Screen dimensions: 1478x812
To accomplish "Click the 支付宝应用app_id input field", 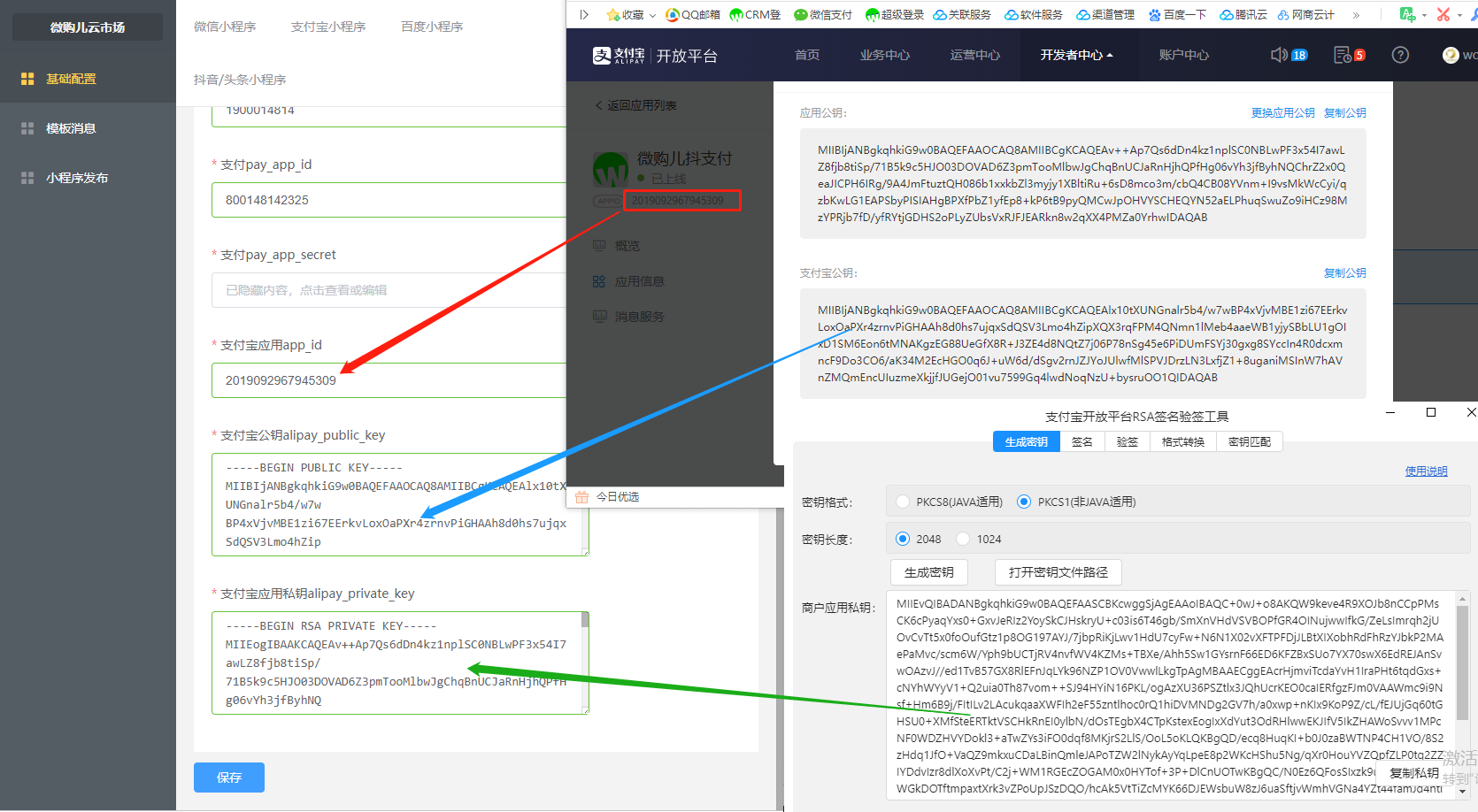I will (389, 380).
